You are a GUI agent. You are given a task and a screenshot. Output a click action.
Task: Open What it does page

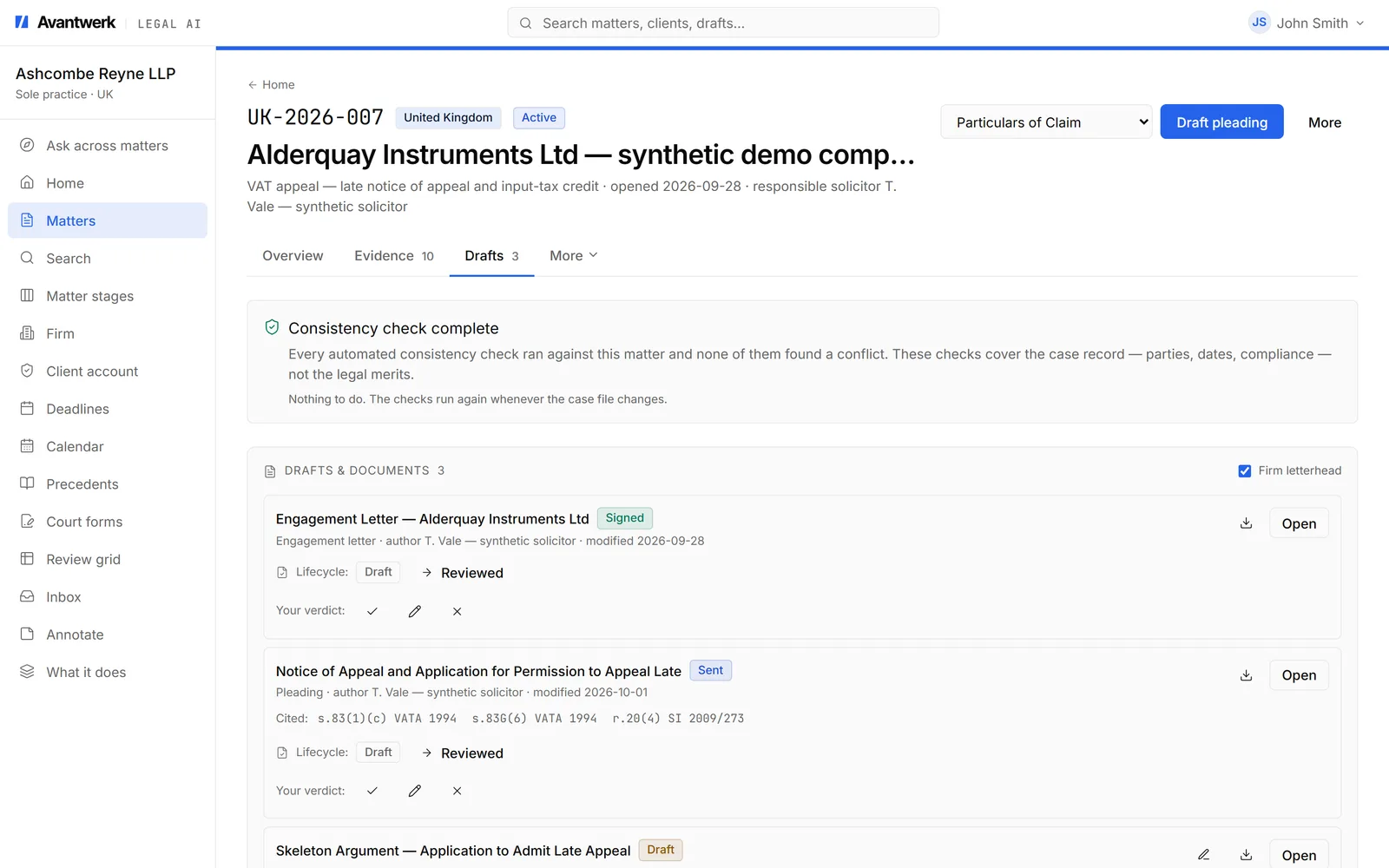108,672
